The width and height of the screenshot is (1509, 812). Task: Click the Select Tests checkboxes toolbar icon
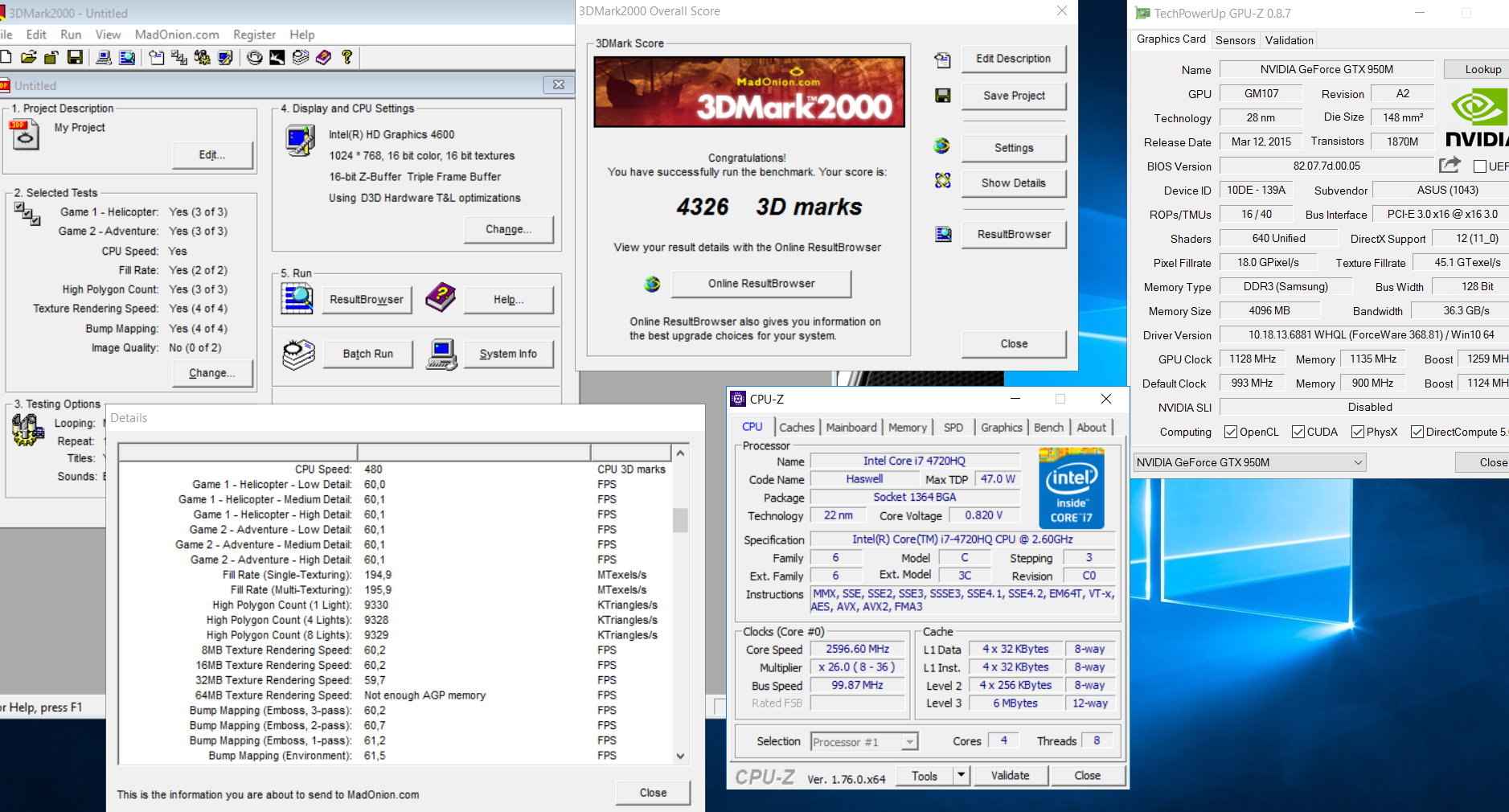[179, 57]
